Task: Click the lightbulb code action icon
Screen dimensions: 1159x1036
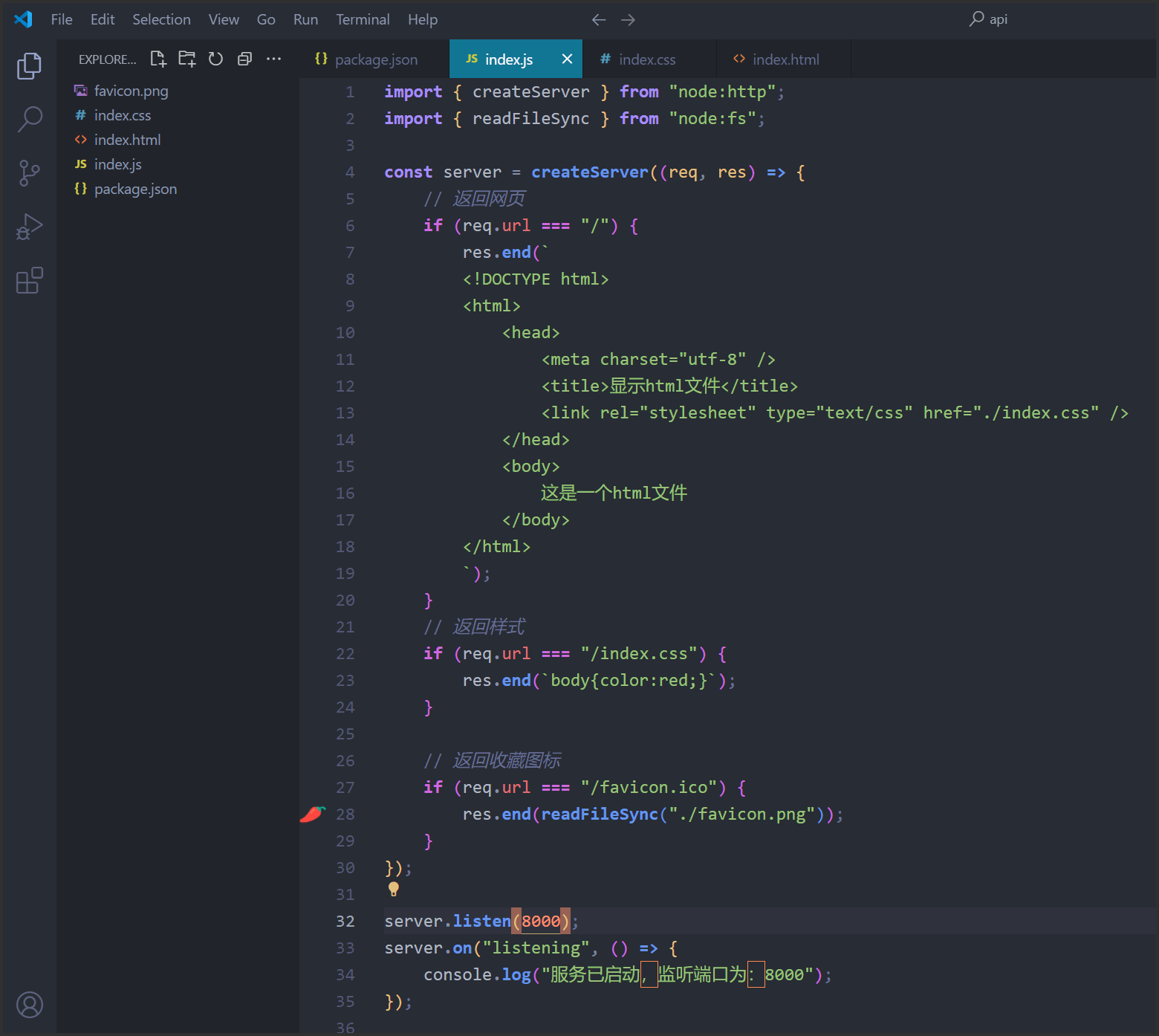Action: pos(394,888)
